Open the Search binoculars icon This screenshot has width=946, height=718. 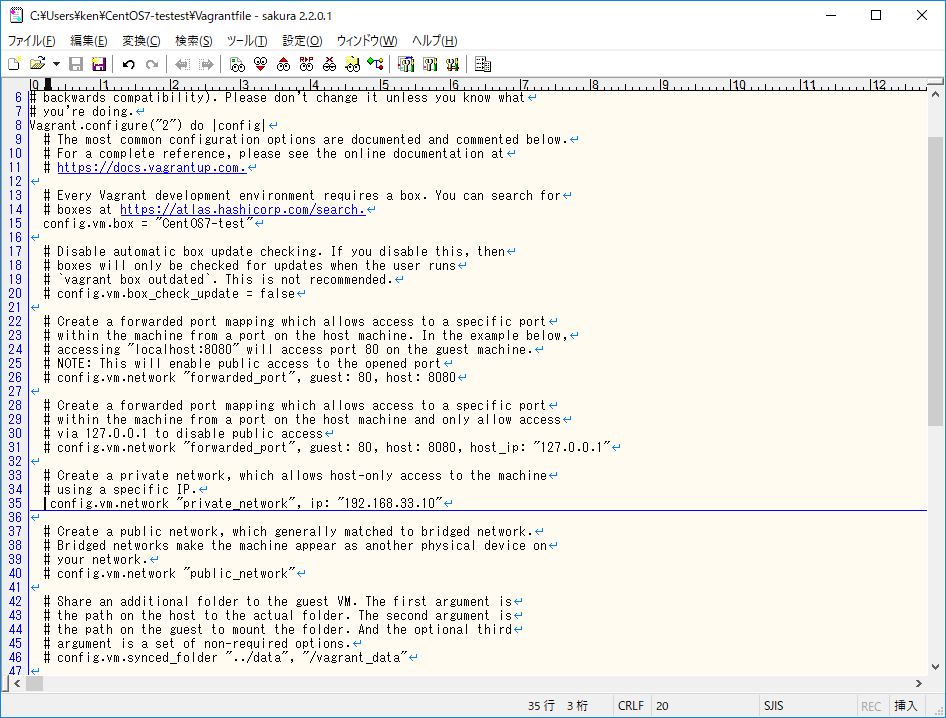tap(237, 64)
